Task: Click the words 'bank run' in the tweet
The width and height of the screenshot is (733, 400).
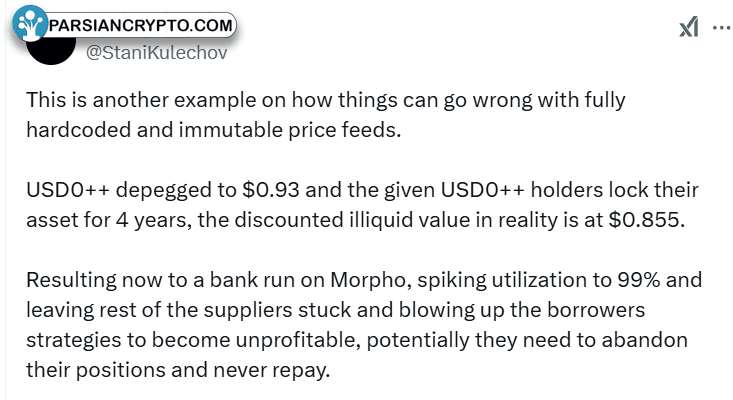Action: 252,280
